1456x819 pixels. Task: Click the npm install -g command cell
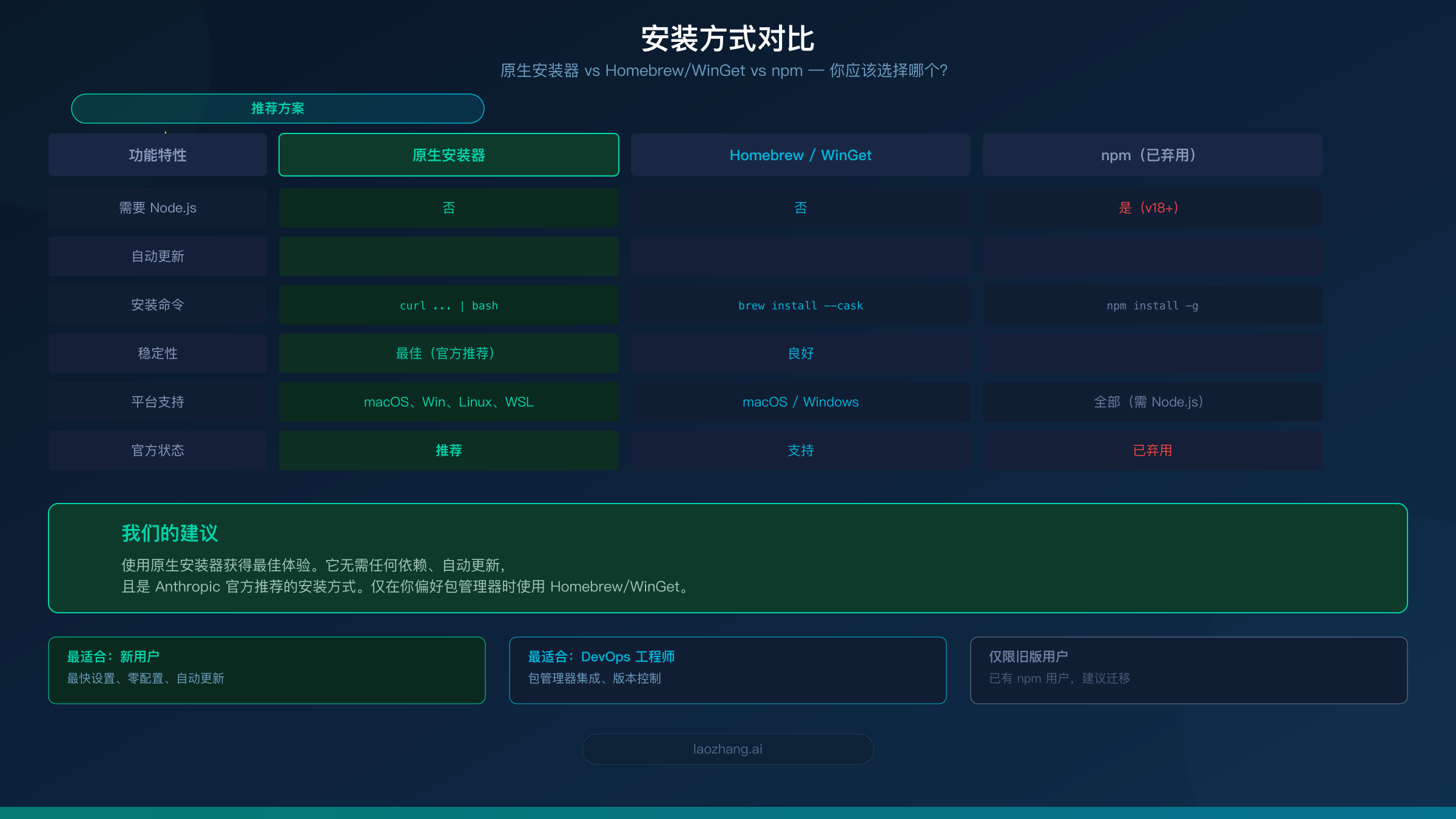[1151, 305]
